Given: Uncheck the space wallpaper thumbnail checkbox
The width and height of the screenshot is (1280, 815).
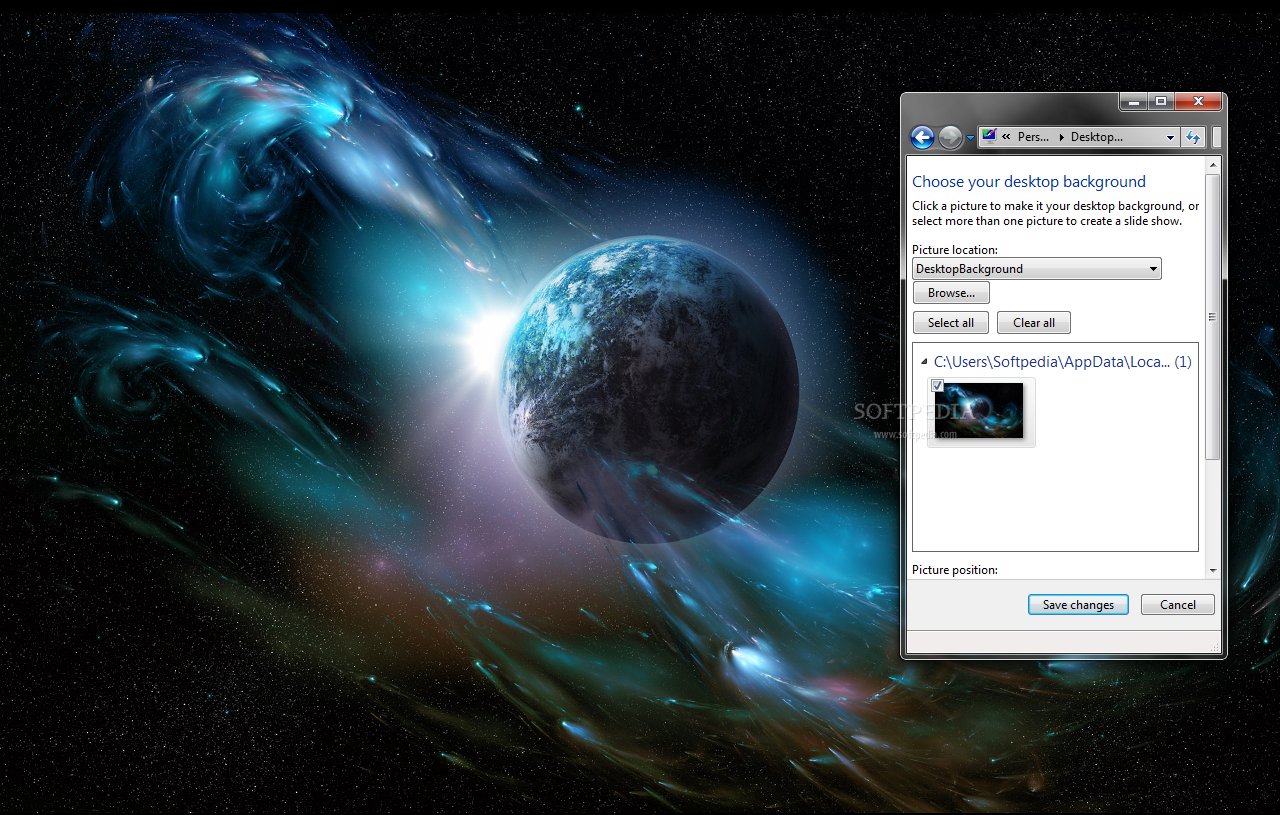Looking at the screenshot, I should point(938,386).
